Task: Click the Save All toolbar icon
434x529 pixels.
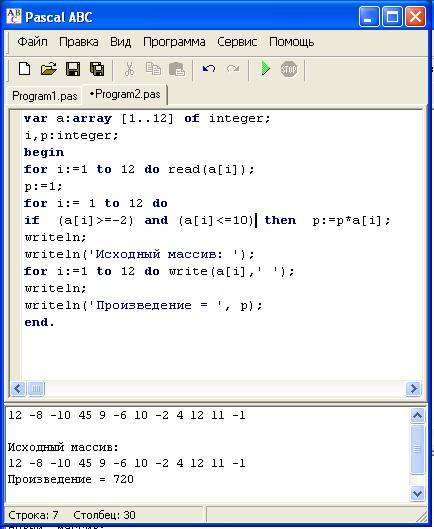Action: pos(97,69)
